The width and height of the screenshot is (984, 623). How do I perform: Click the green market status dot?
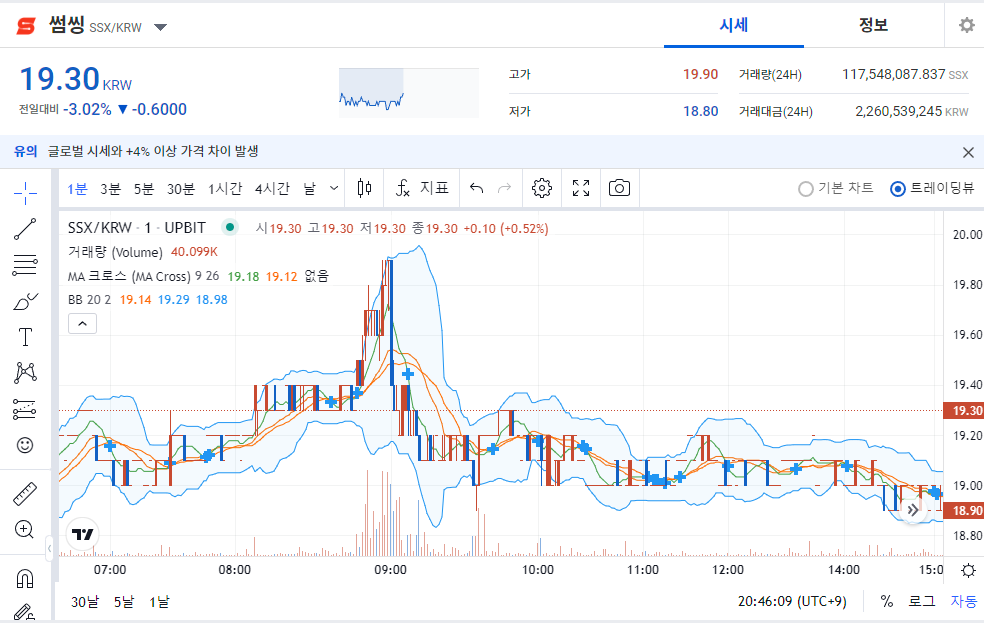230,227
